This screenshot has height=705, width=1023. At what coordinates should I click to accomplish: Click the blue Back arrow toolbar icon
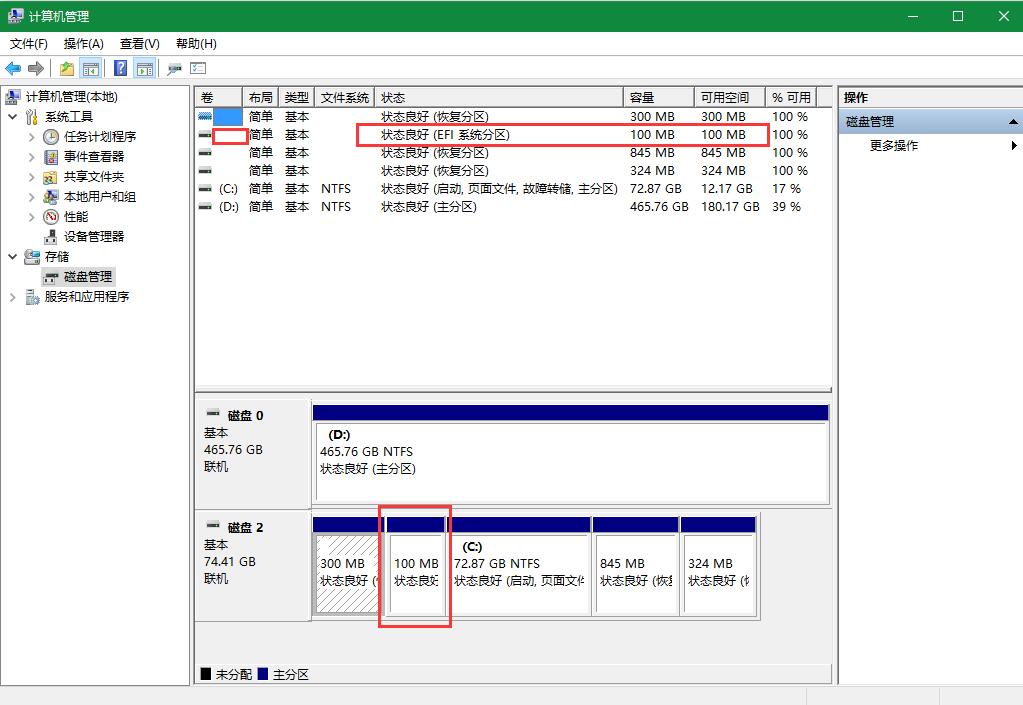pyautogui.click(x=13, y=69)
